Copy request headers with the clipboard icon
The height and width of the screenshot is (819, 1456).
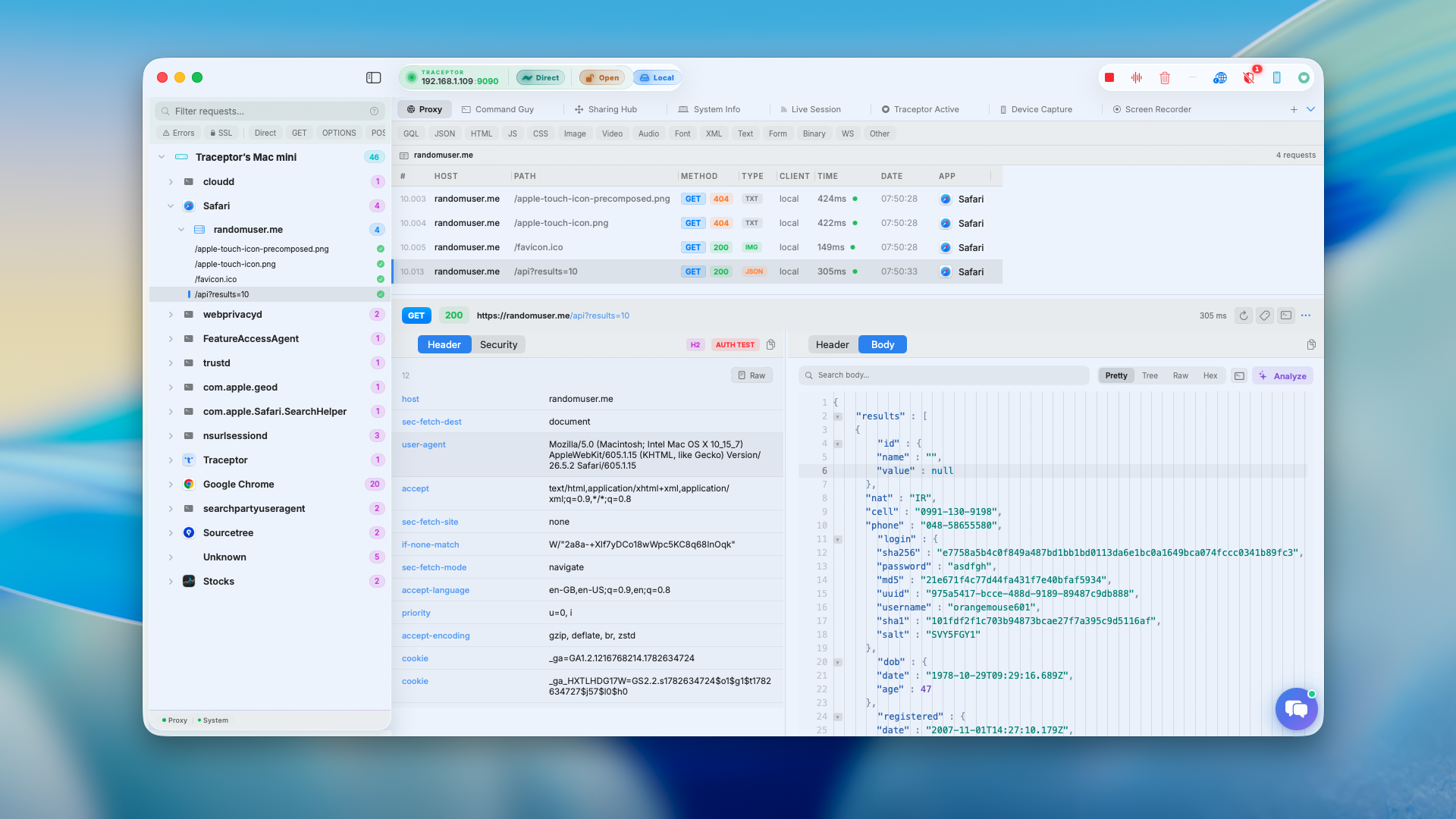click(x=771, y=344)
